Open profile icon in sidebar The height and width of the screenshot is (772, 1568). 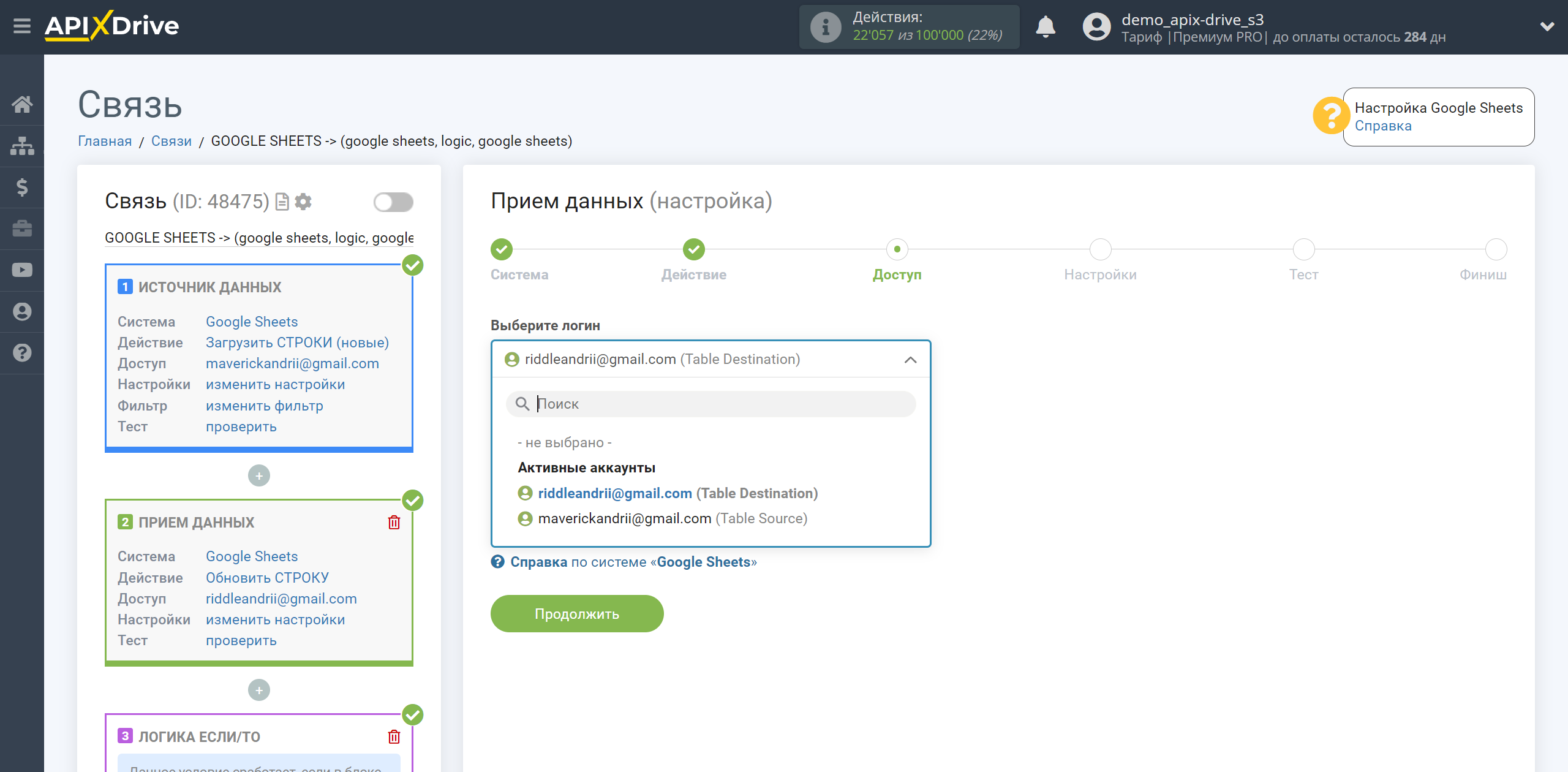click(22, 311)
